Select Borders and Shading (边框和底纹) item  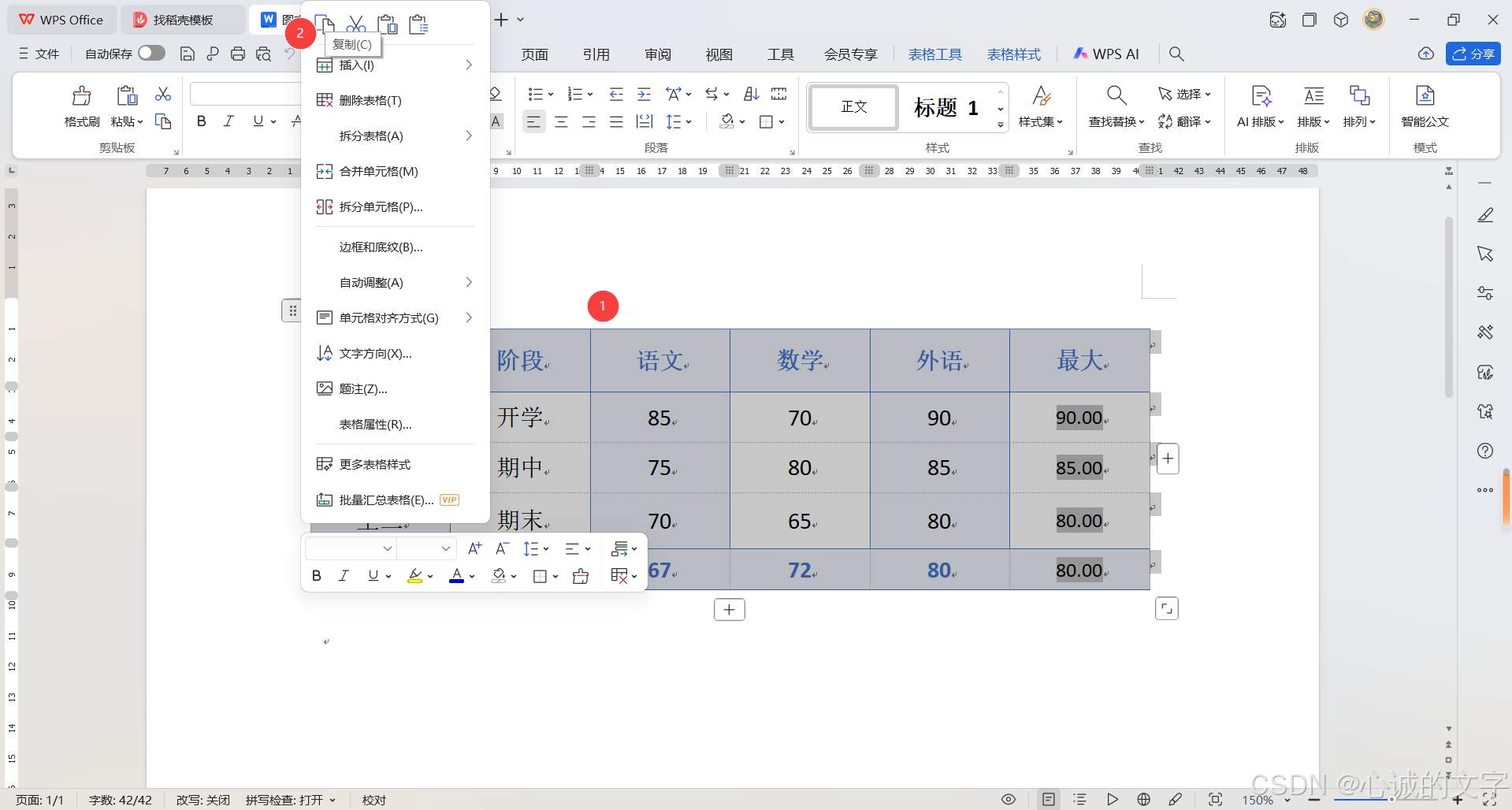click(x=396, y=247)
